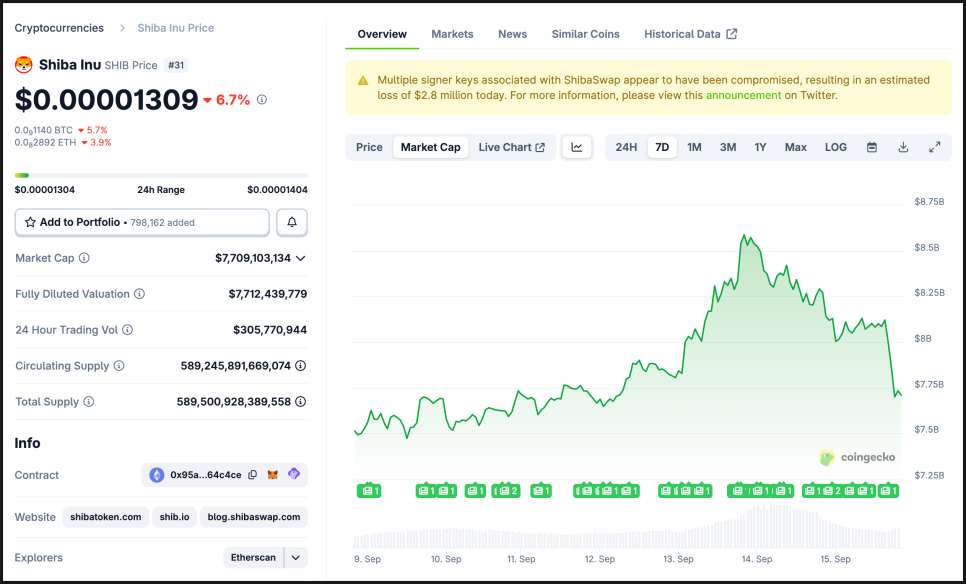Screen dimensions: 966x584
Task: Open the Markets tab
Action: 452,34
